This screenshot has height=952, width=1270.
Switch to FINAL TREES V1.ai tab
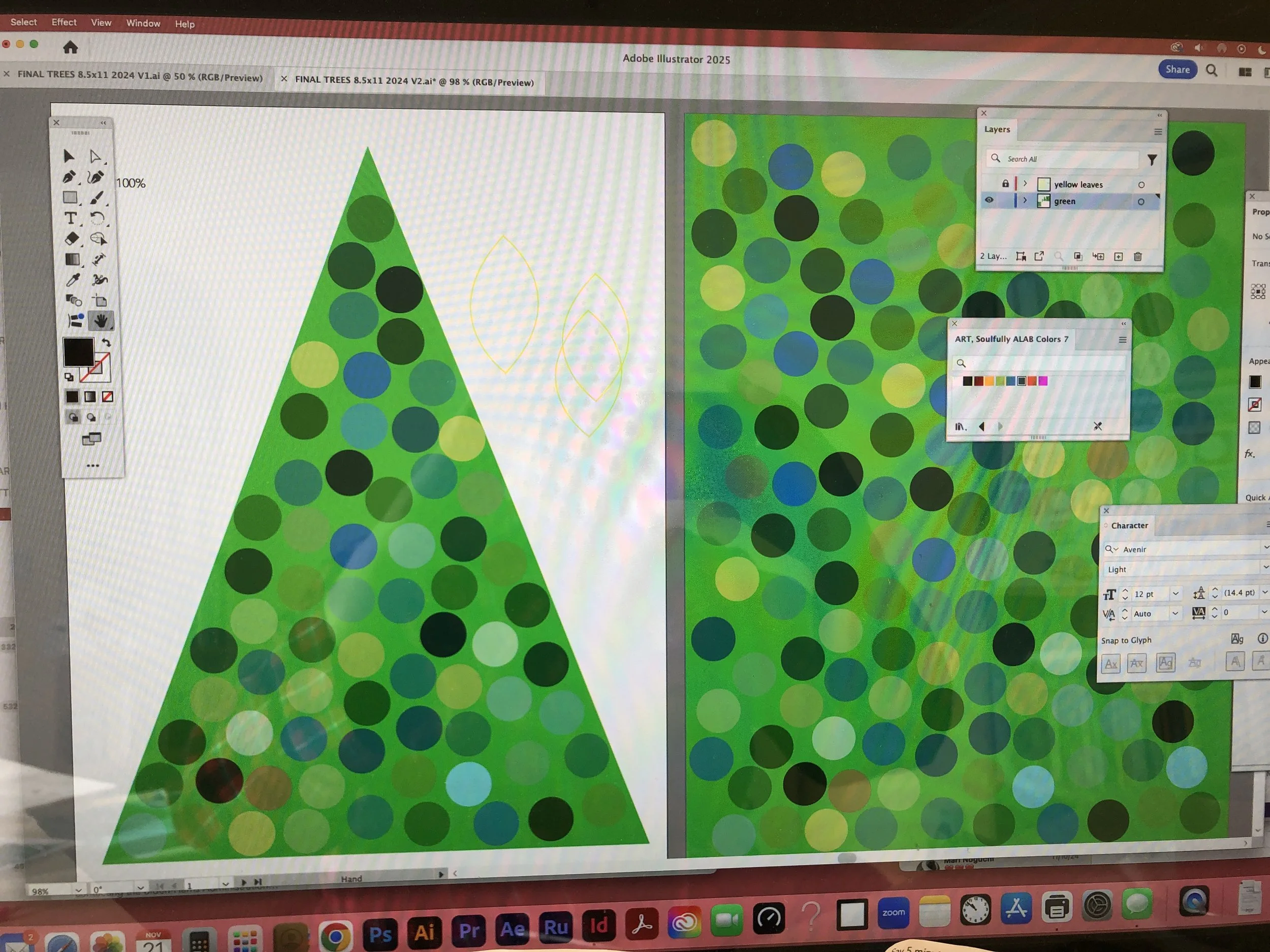click(140, 76)
